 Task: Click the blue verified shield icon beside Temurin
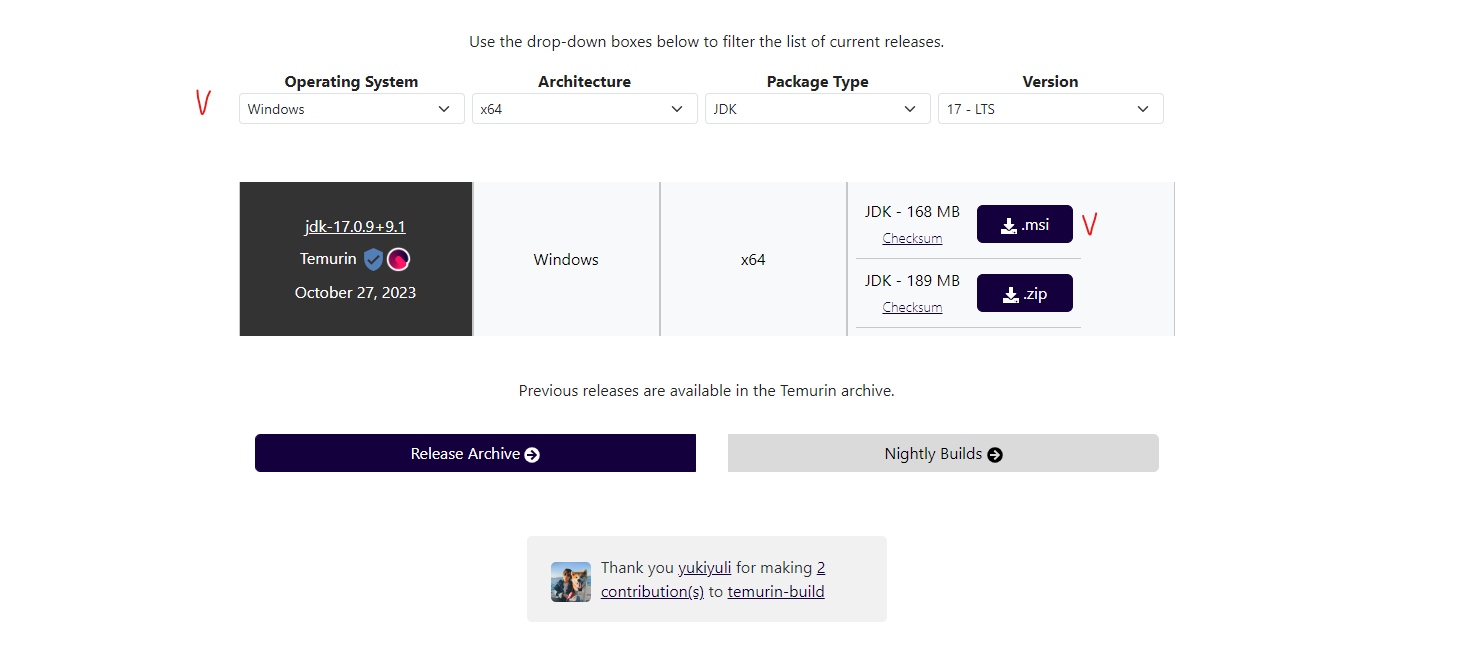coord(373,260)
